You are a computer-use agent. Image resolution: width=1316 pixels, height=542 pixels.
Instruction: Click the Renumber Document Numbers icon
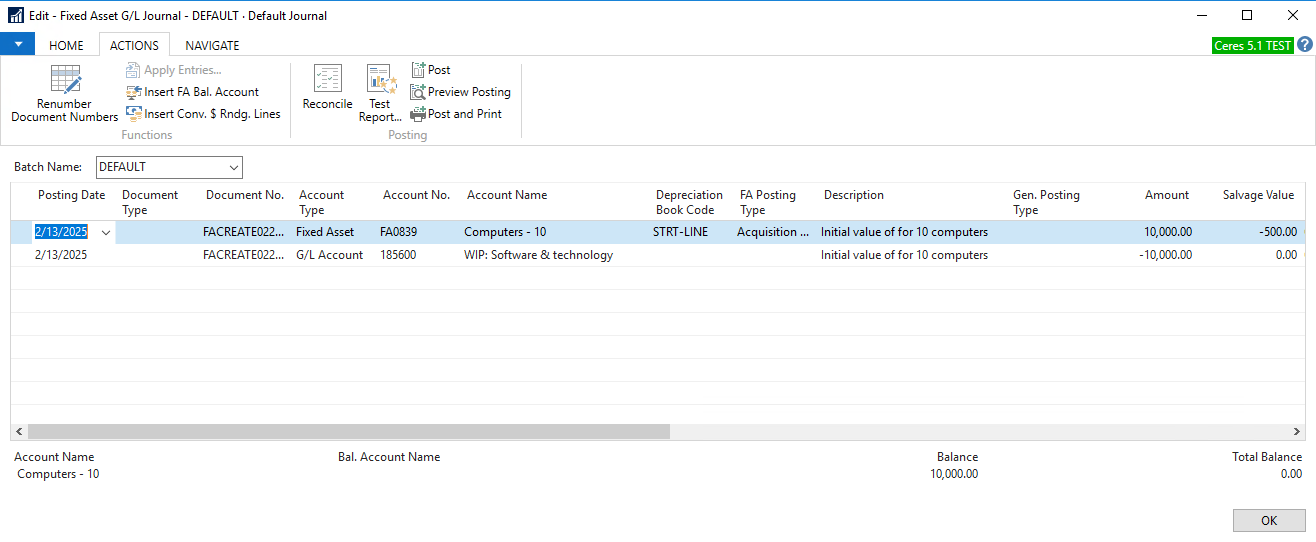65,80
